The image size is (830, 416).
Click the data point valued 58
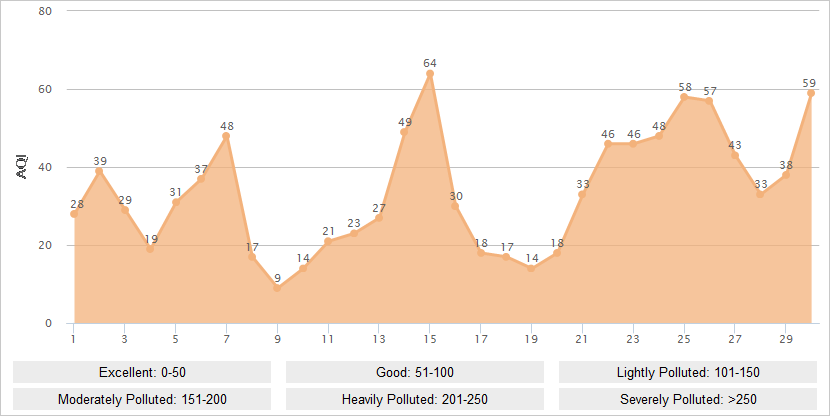click(x=684, y=97)
